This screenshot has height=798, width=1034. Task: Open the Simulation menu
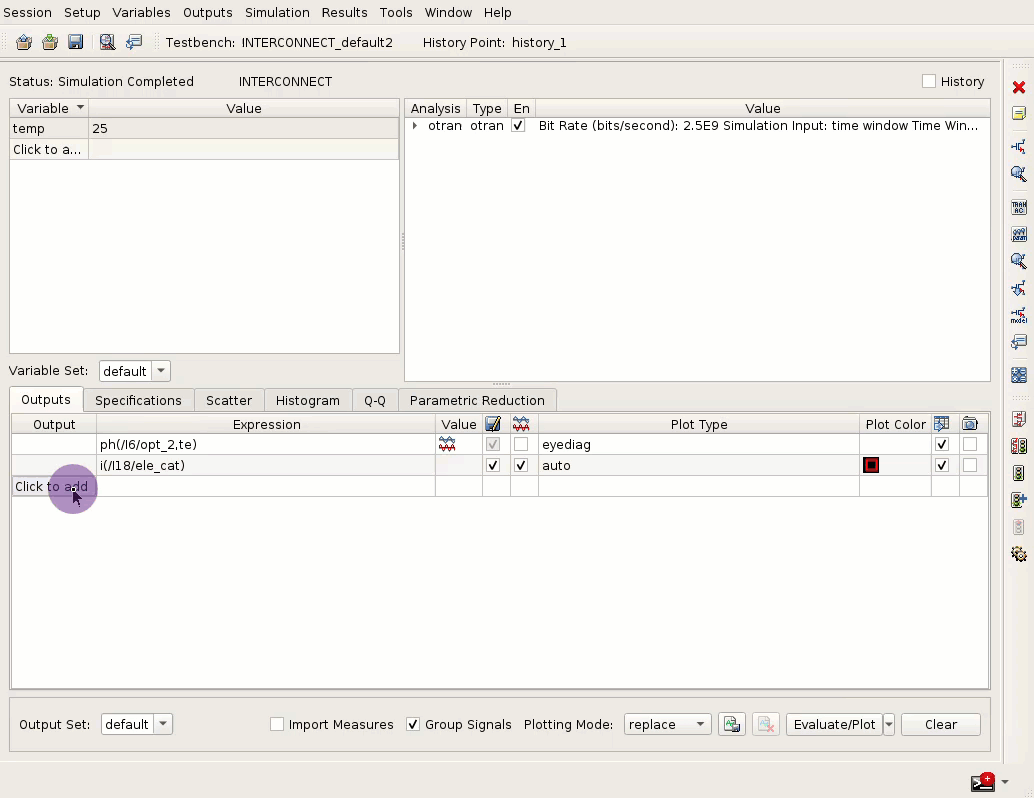pyautogui.click(x=277, y=13)
